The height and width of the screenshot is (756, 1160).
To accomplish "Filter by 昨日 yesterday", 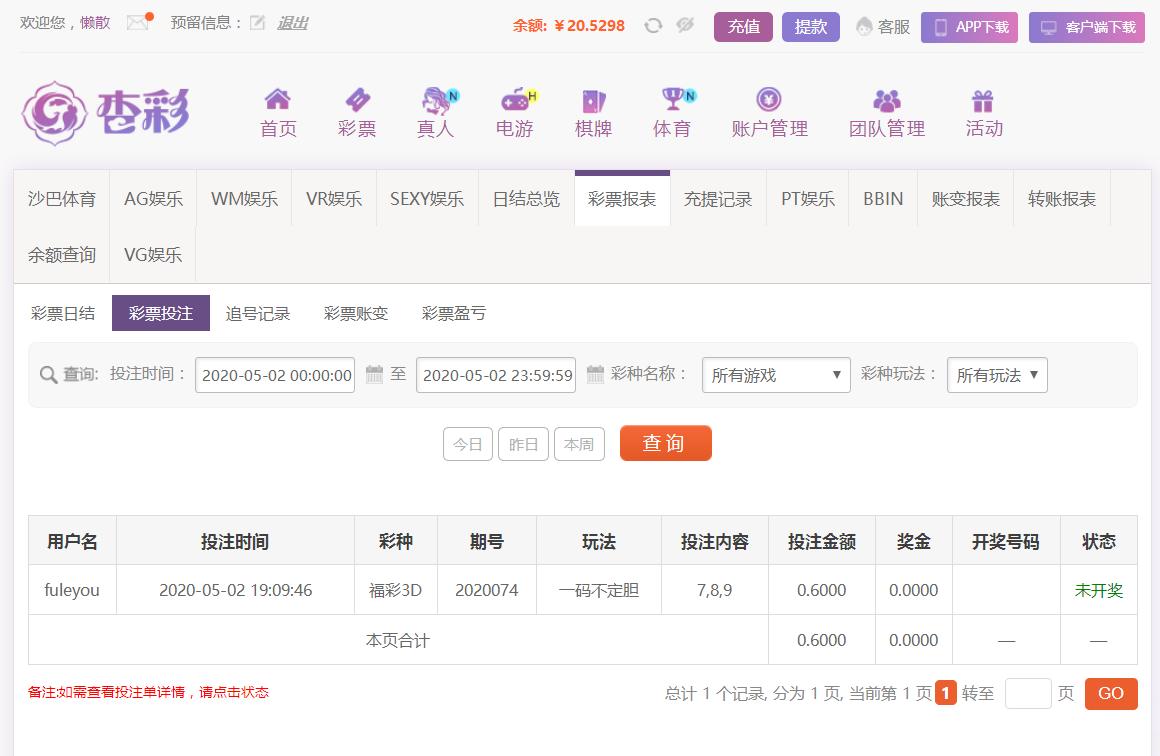I will point(523,444).
